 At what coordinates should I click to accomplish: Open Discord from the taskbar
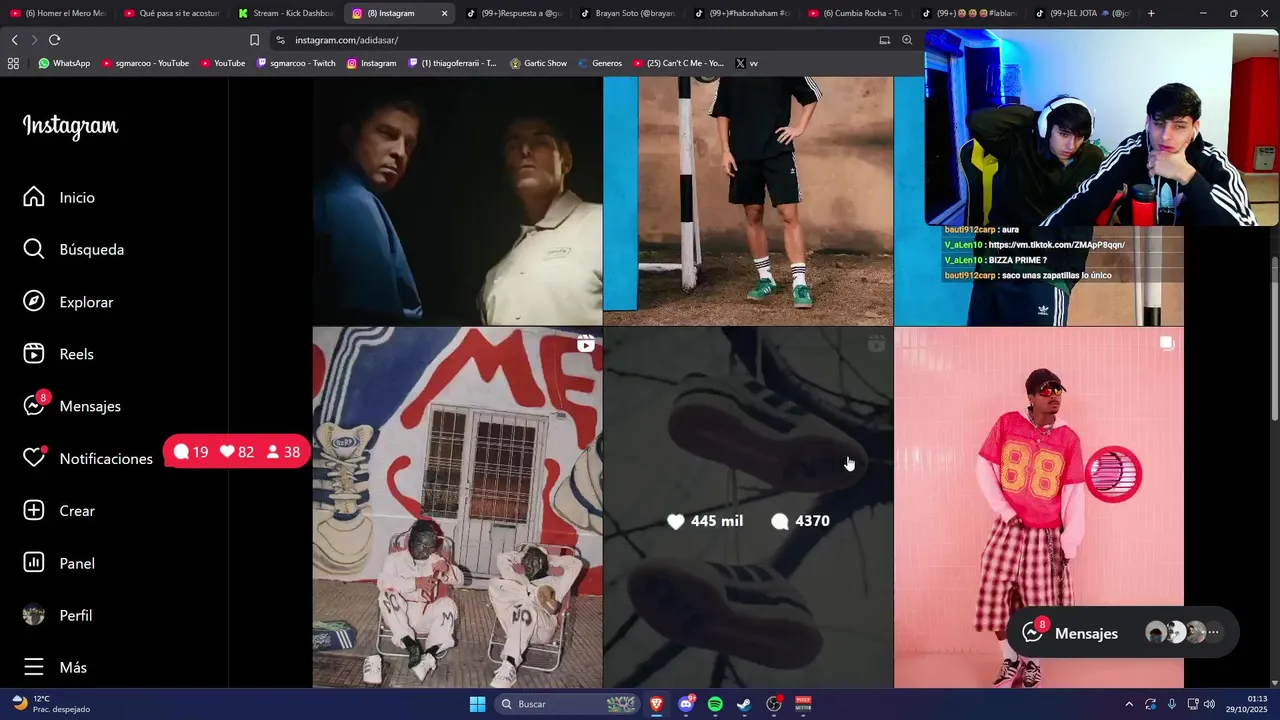686,704
